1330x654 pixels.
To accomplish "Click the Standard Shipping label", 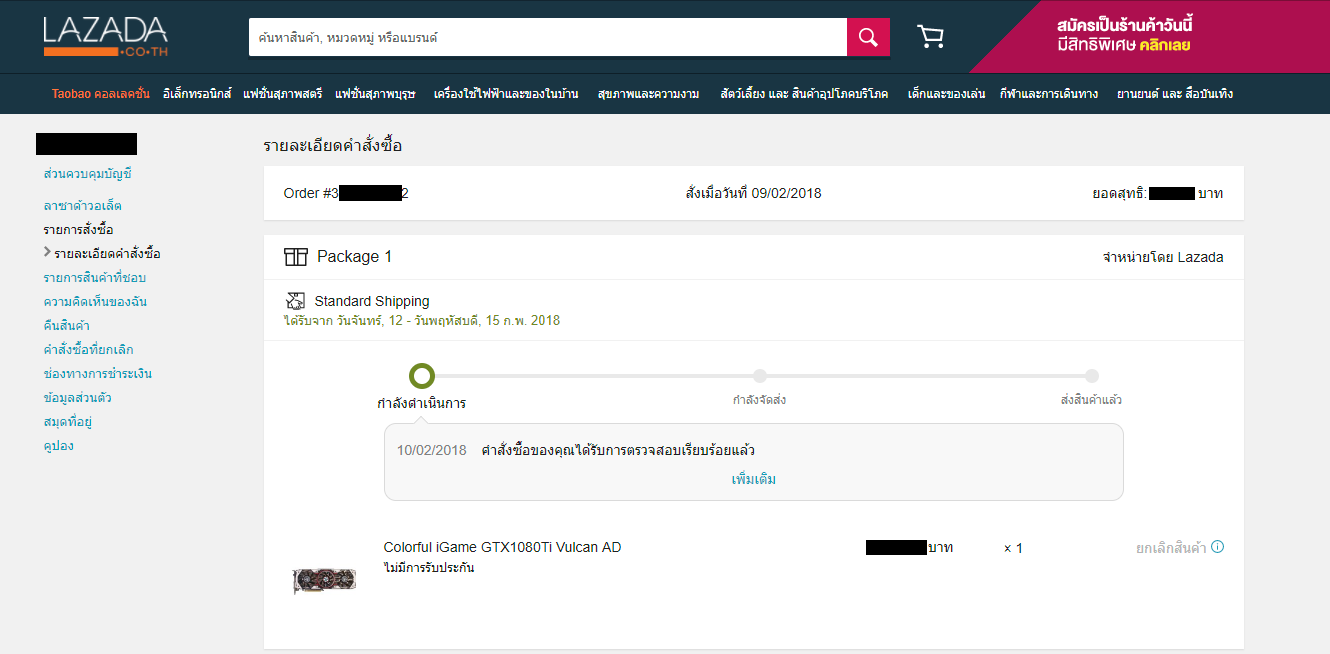I will click(x=372, y=301).
